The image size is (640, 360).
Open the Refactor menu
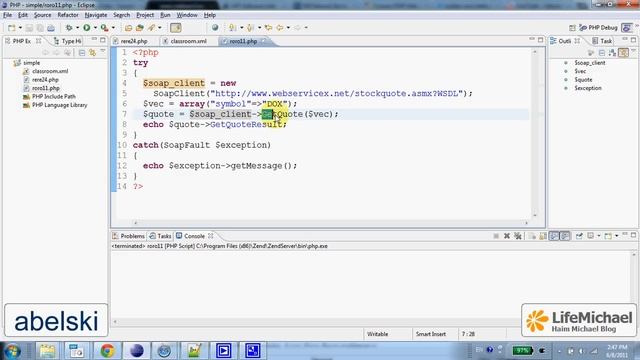[68, 15]
